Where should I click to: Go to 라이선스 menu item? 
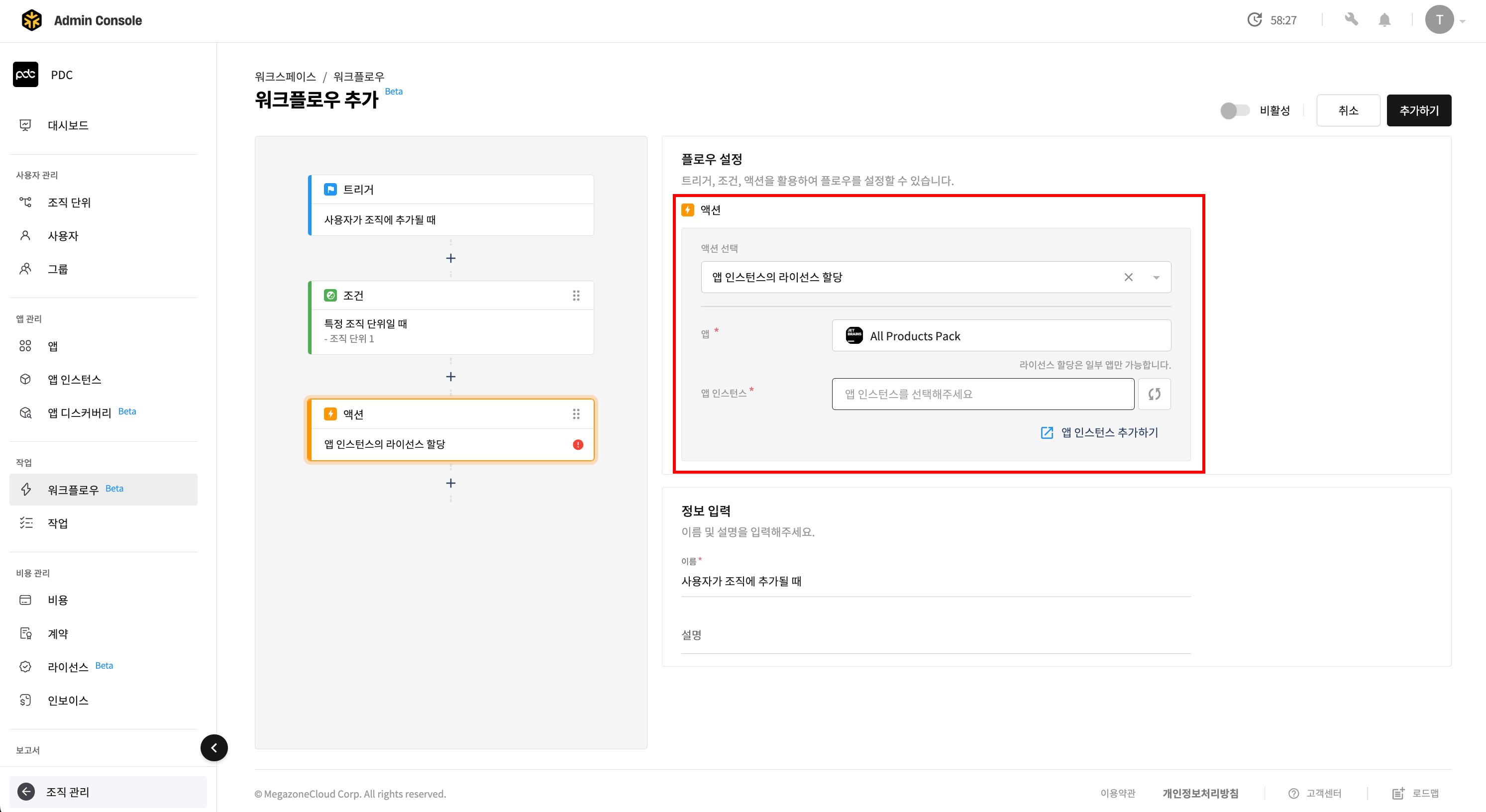point(68,667)
